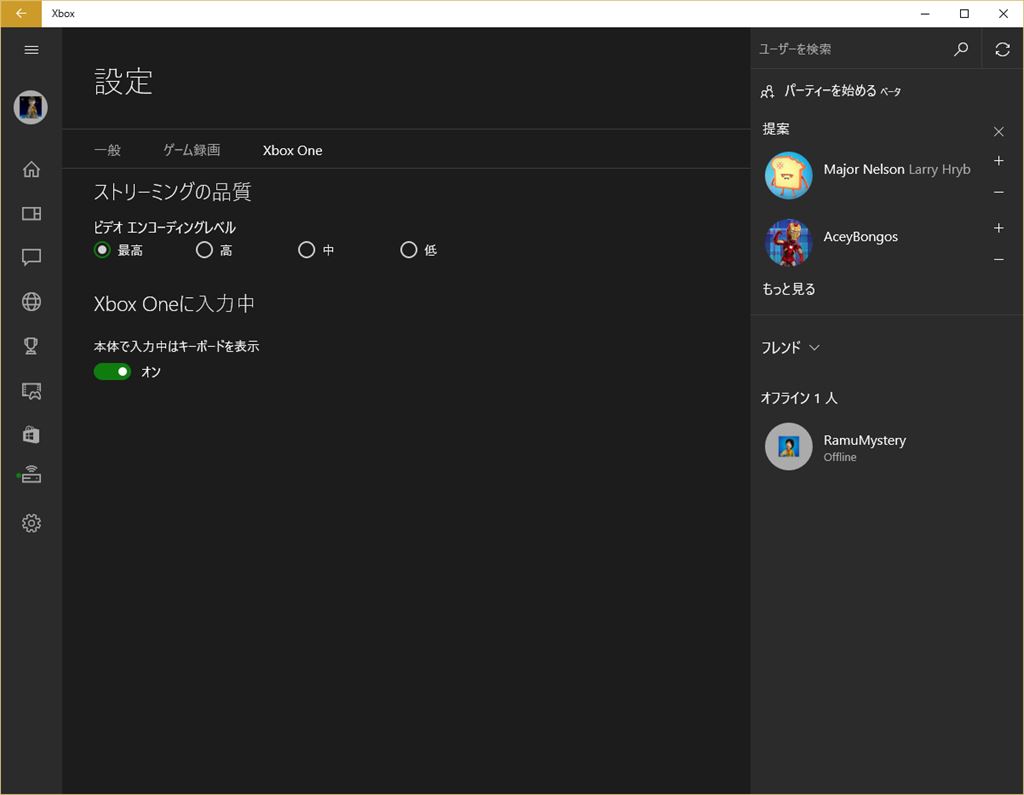
Task: Click the search magnifier icon
Action: click(961, 49)
